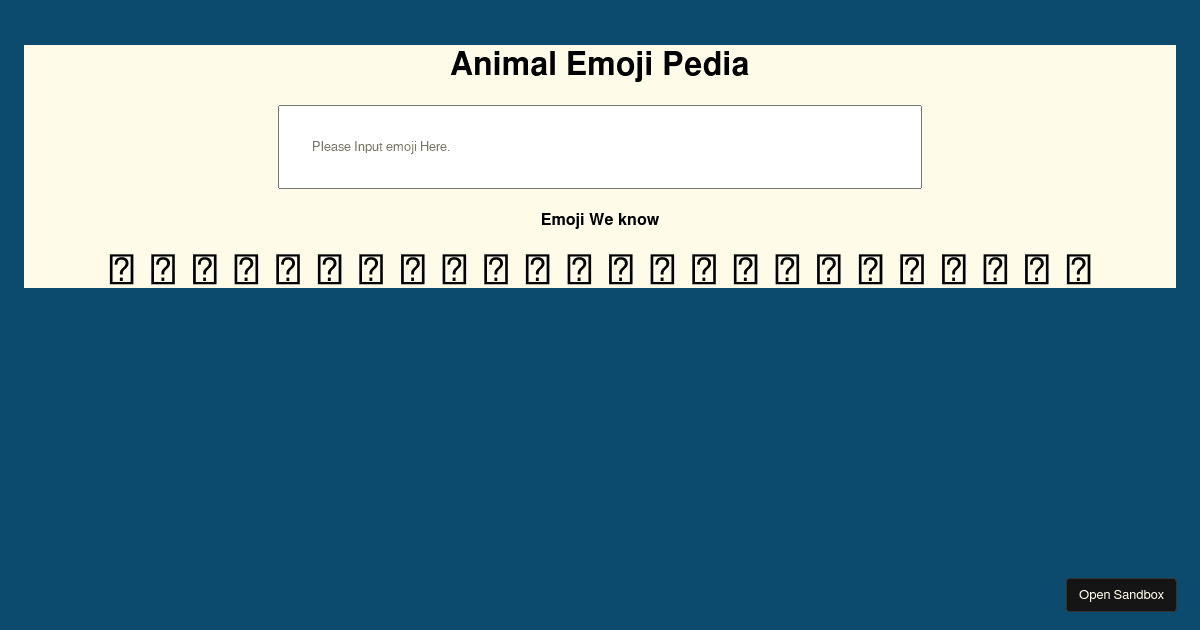The image size is (1200, 630).
Task: Select the sixth emoji glyph
Action: coord(330,269)
